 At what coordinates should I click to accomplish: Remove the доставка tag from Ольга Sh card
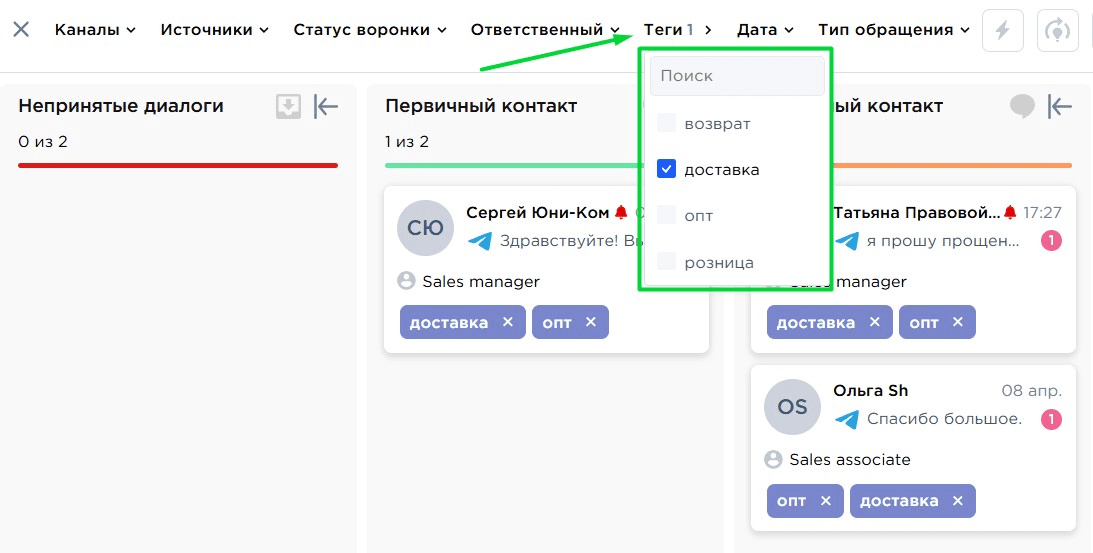pos(958,501)
